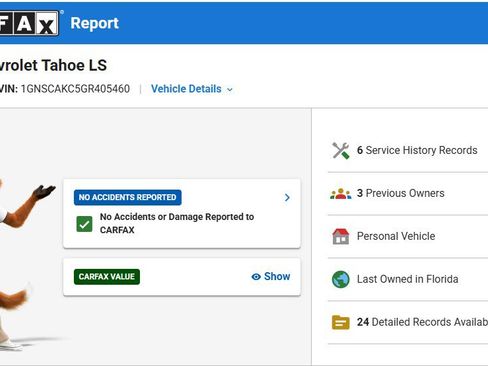This screenshot has width=488, height=366.
Task: Click the eye icon beside Show
Action: 256,277
